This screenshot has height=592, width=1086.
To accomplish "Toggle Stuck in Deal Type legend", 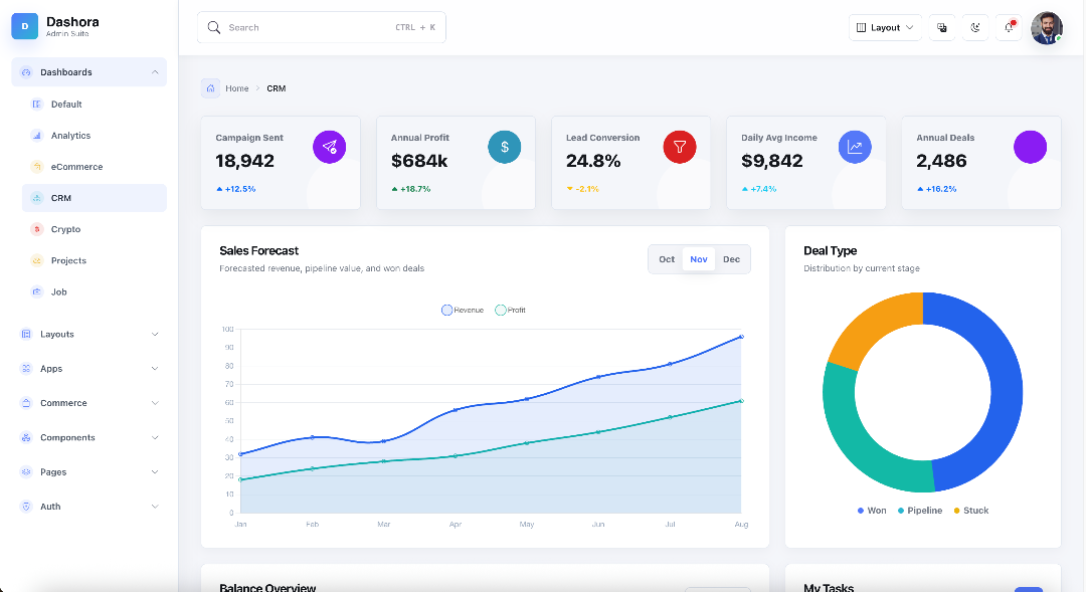I will pos(971,510).
